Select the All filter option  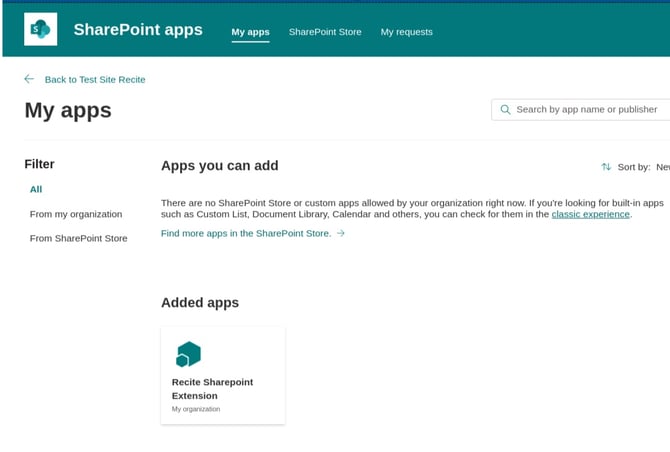pos(36,189)
